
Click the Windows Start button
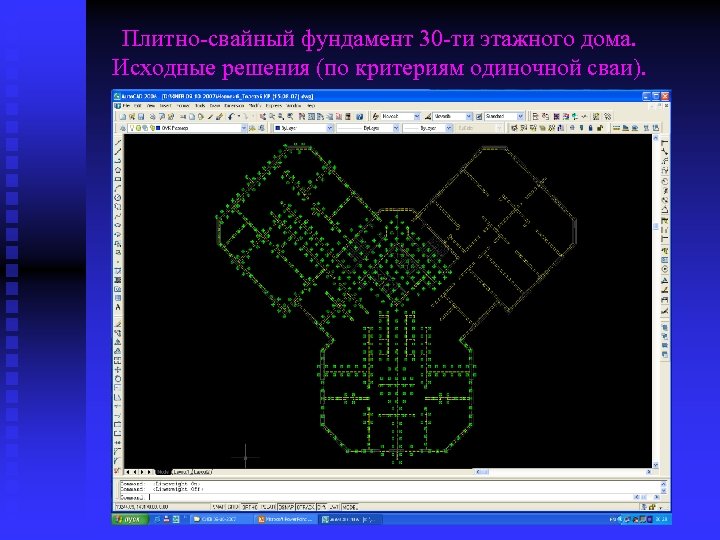[130, 519]
